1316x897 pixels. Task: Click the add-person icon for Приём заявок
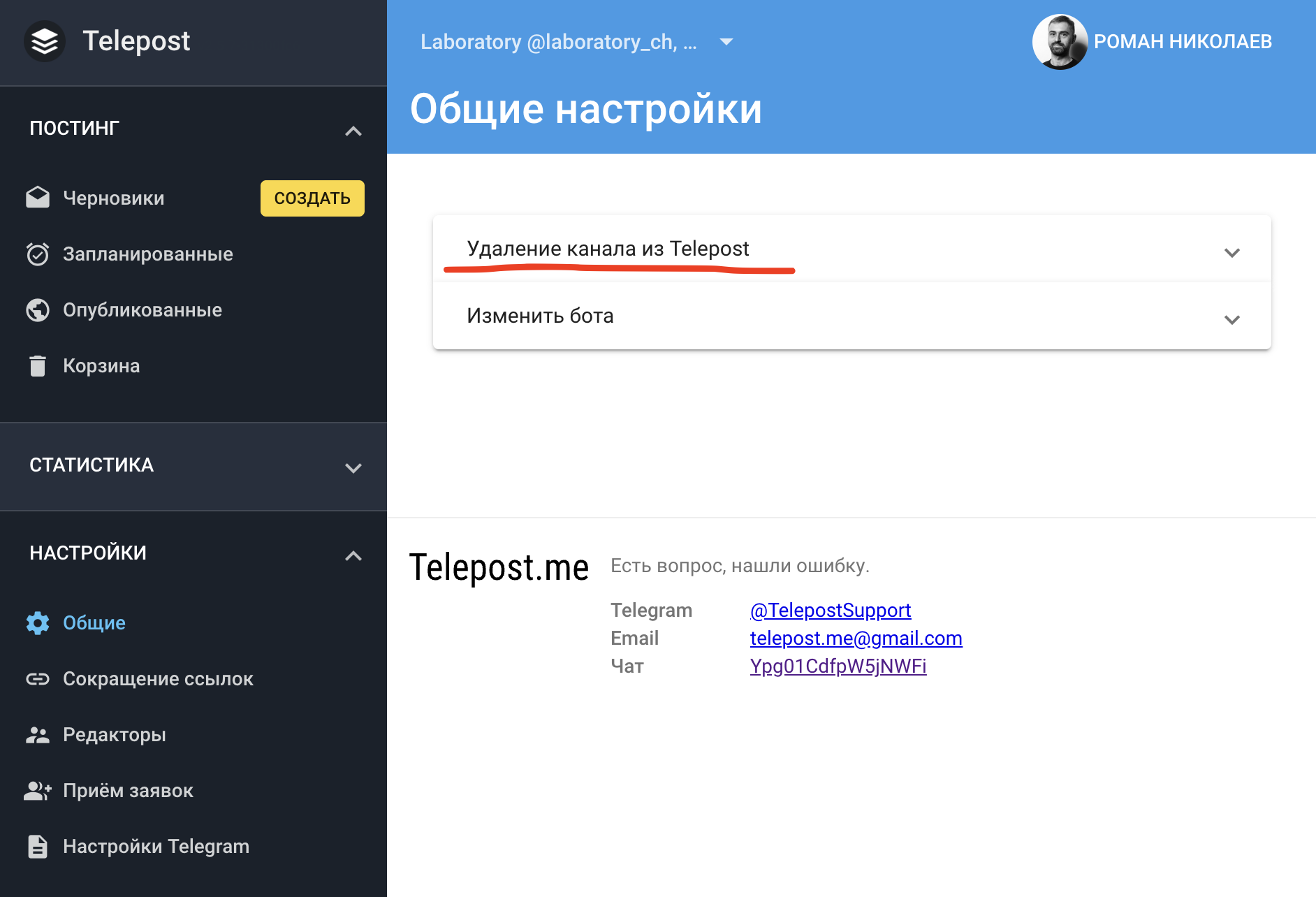coord(38,790)
